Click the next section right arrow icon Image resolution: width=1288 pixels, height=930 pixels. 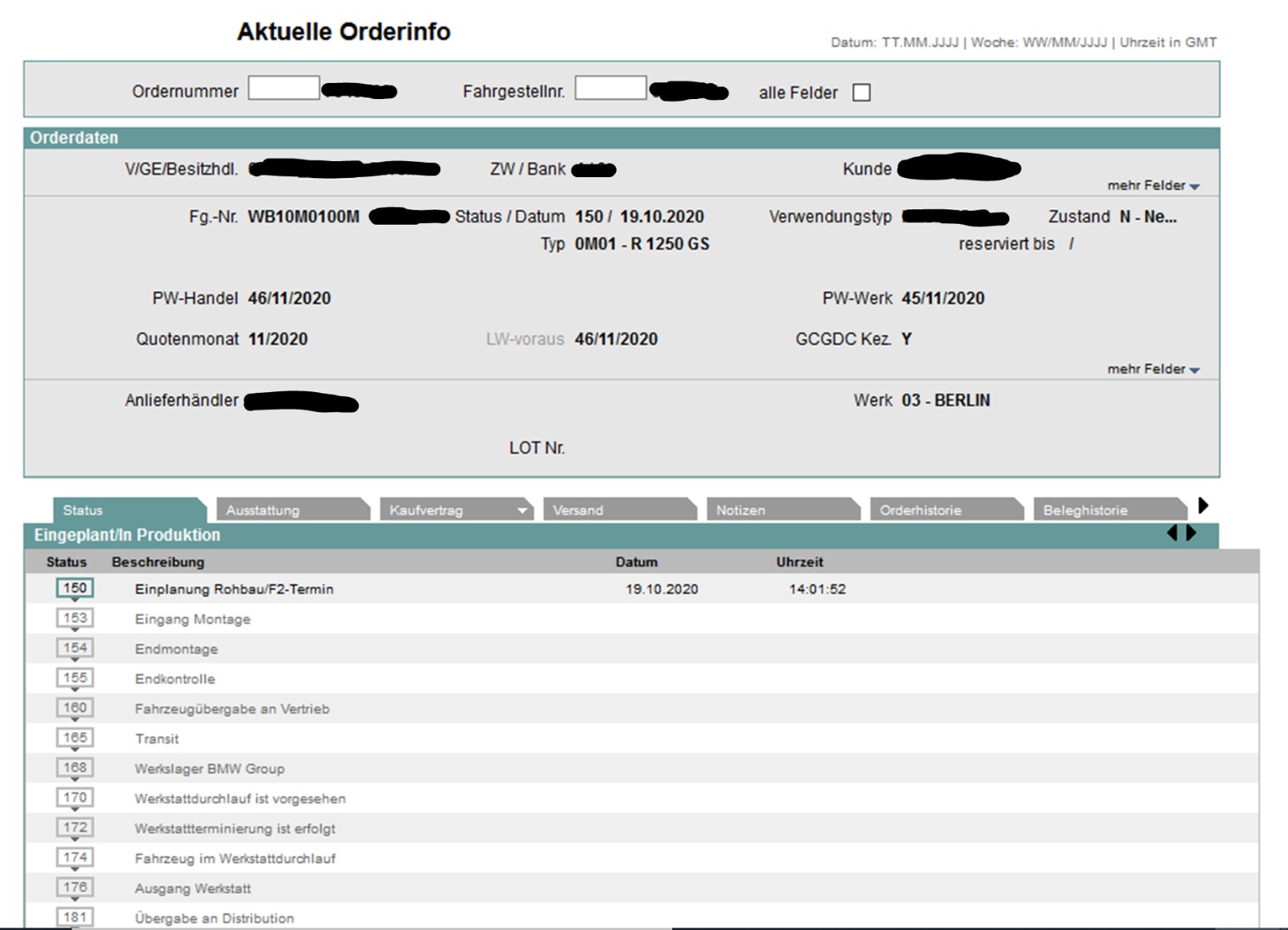pos(1191,533)
